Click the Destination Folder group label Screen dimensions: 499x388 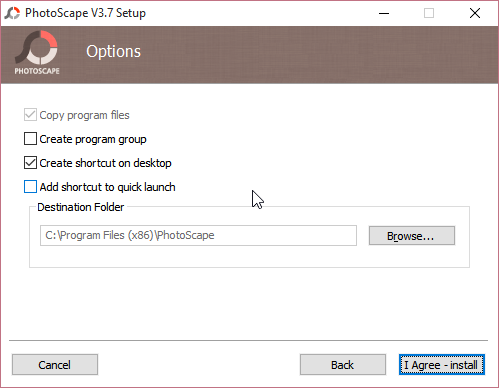pos(81,207)
